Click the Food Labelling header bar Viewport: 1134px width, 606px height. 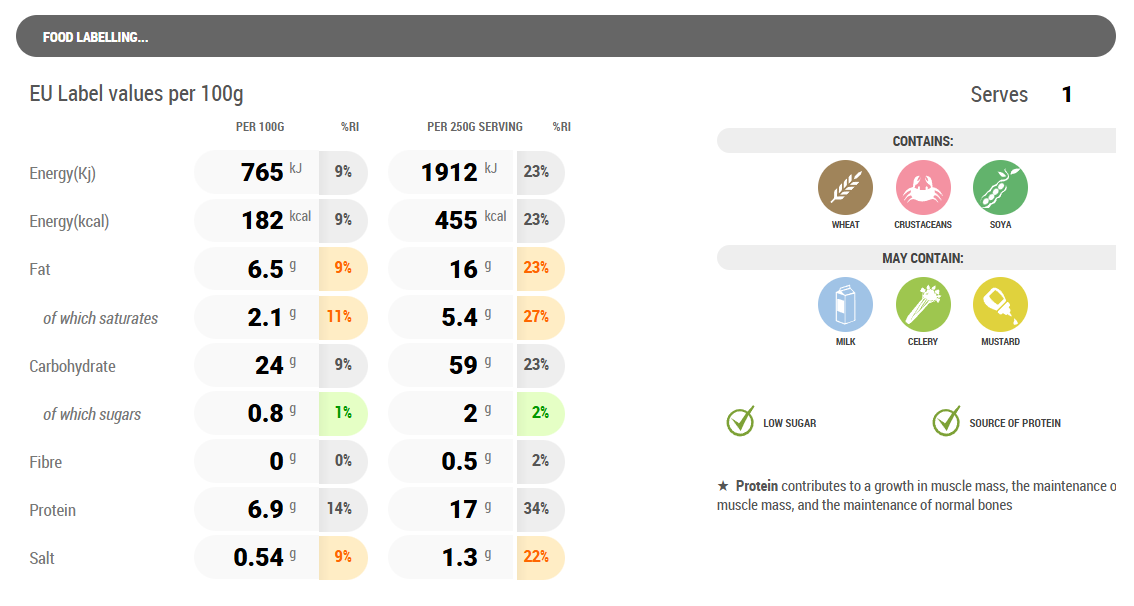click(565, 37)
